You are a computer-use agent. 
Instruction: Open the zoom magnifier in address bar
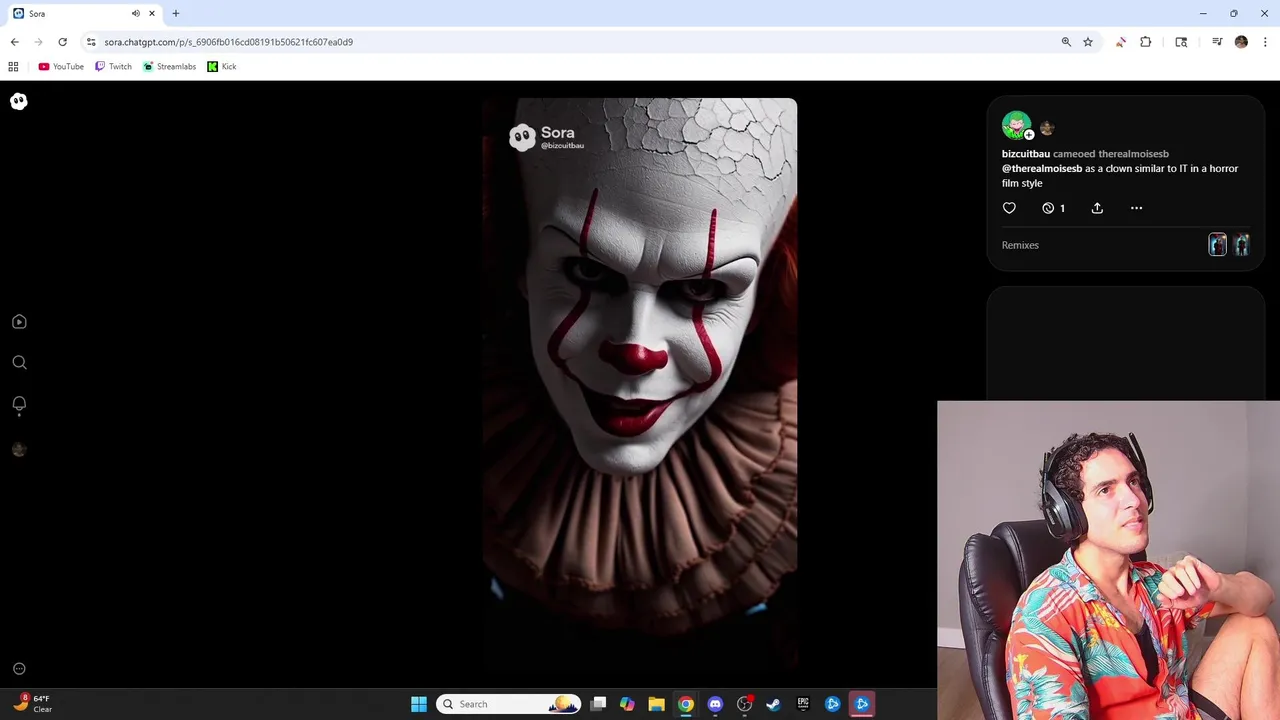pyautogui.click(x=1066, y=42)
